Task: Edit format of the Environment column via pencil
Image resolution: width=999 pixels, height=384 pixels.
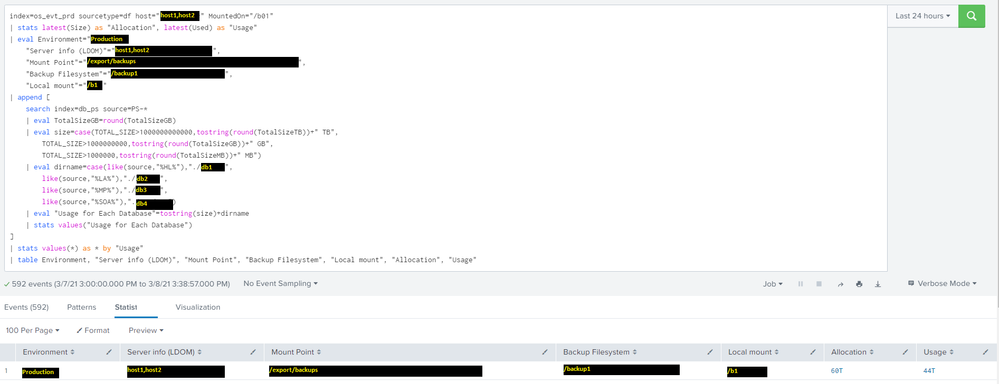Action: [109, 352]
